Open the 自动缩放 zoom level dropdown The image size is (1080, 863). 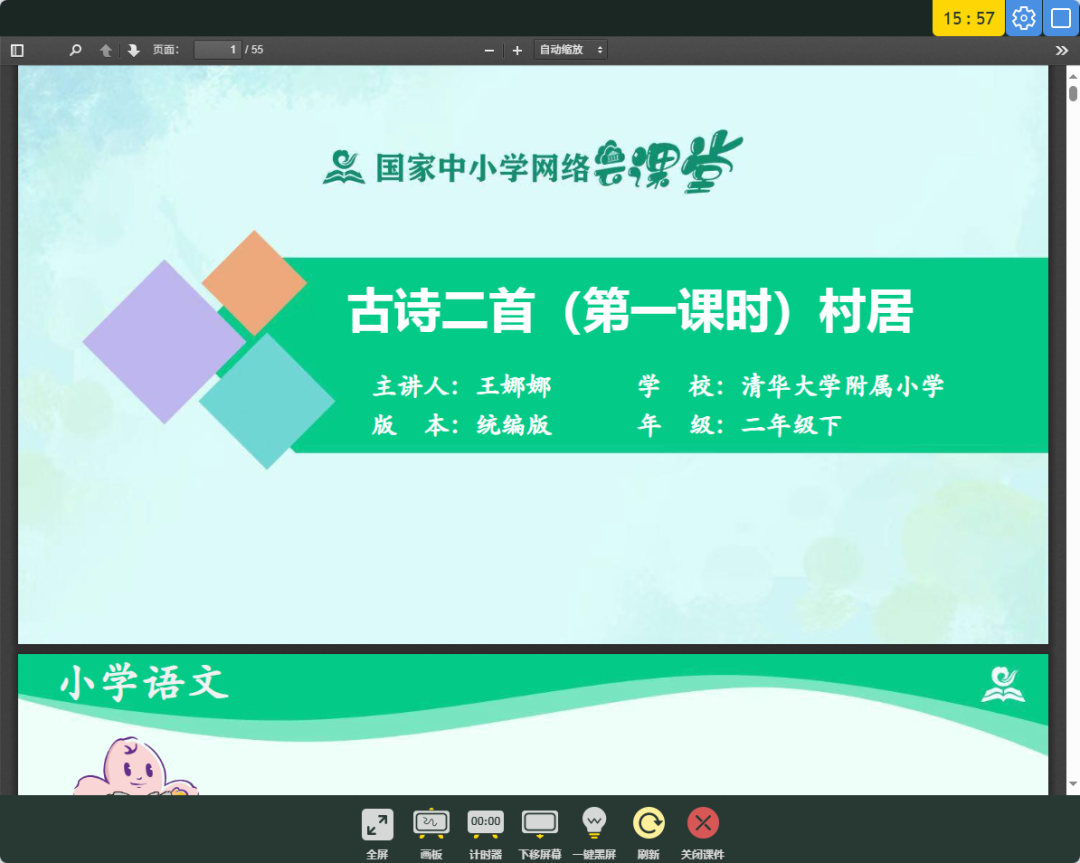[x=570, y=49]
